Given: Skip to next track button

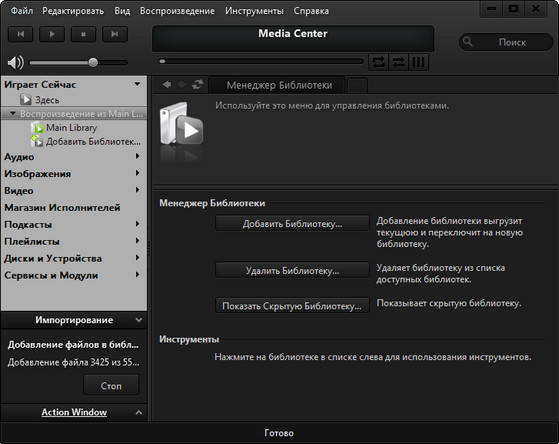Looking at the screenshot, I should pyautogui.click(x=115, y=34).
